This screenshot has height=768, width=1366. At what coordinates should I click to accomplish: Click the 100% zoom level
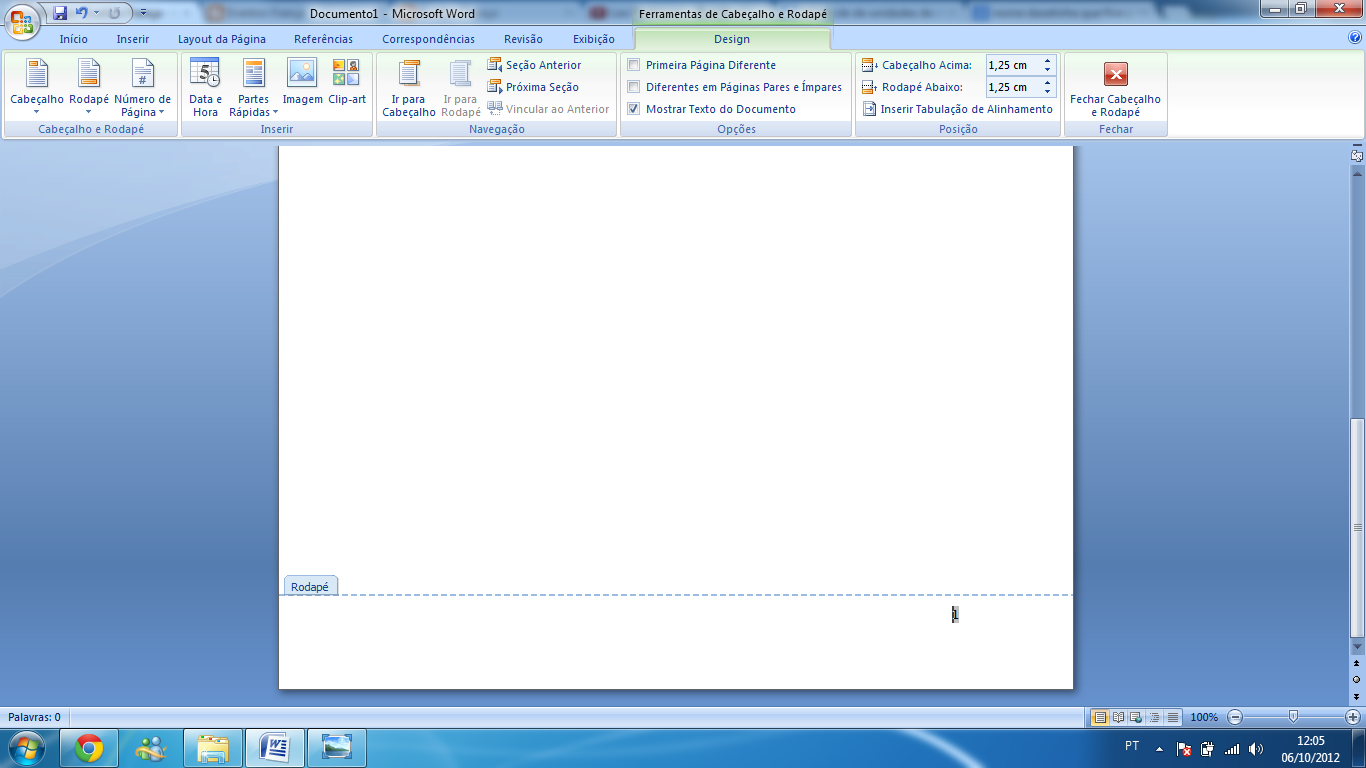(x=1204, y=717)
